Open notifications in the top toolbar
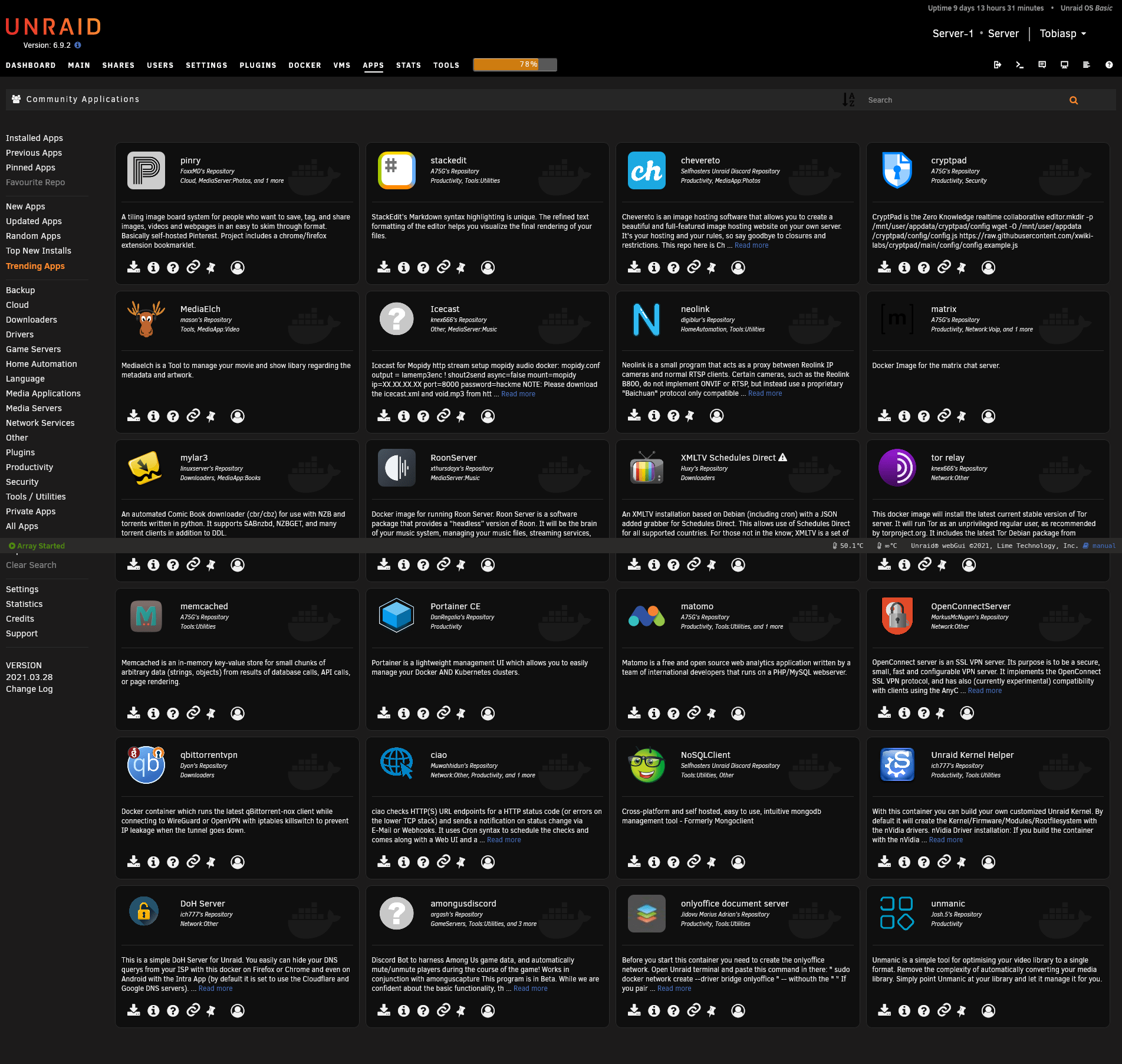 pos(1042,65)
